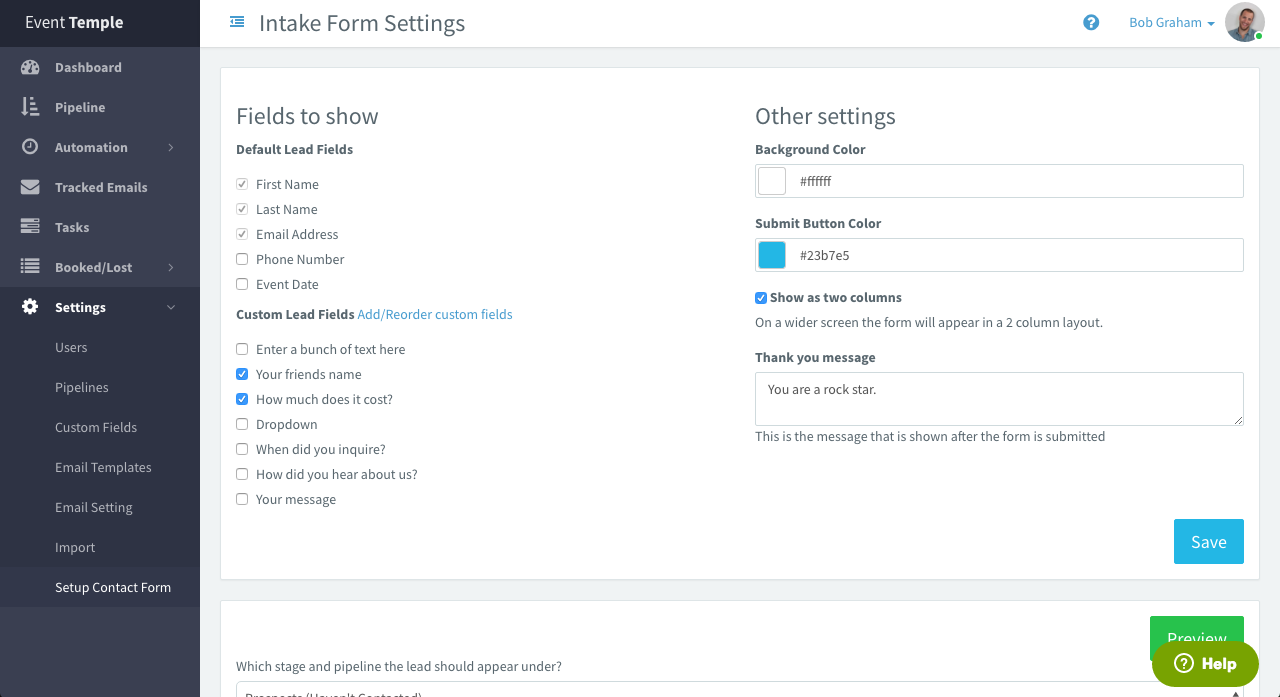Click the Booked/Lost list icon
This screenshot has width=1280, height=697.
(30, 267)
